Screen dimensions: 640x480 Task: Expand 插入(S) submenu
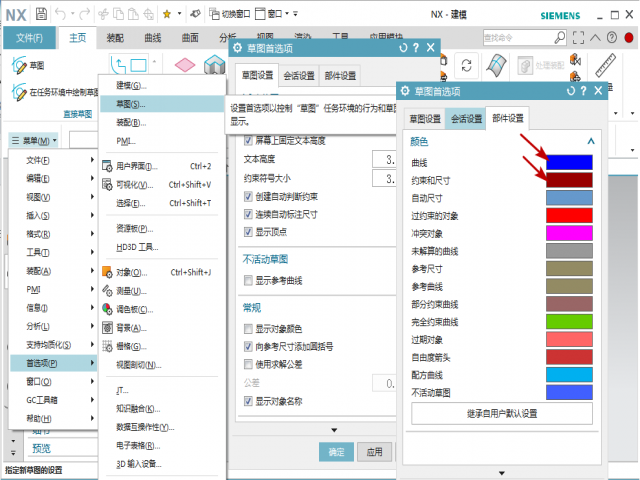pyautogui.click(x=53, y=215)
